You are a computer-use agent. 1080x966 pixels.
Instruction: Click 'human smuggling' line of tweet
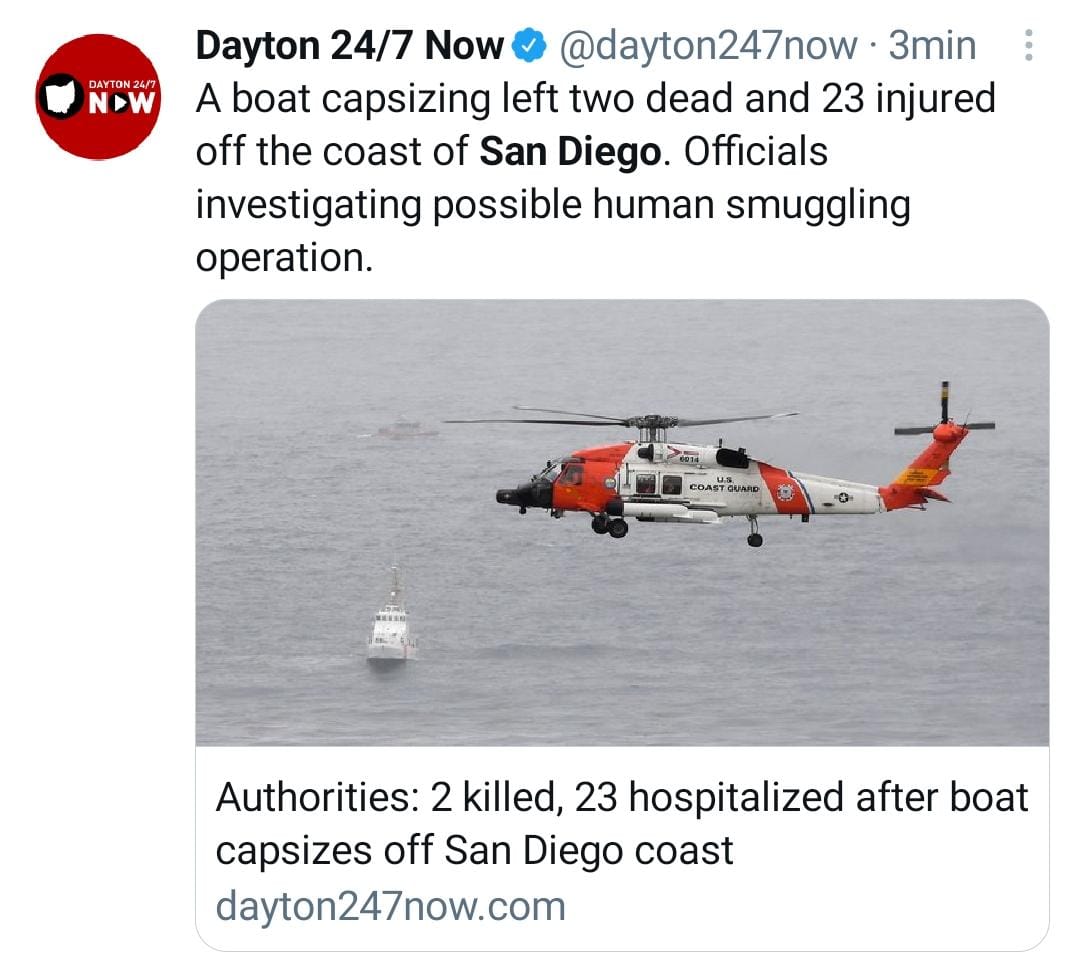coord(553,205)
